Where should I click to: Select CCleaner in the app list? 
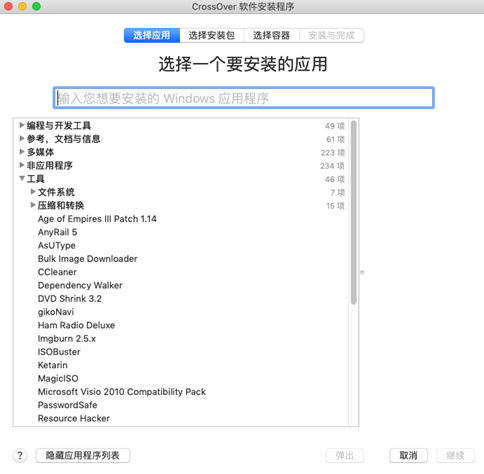click(x=57, y=272)
